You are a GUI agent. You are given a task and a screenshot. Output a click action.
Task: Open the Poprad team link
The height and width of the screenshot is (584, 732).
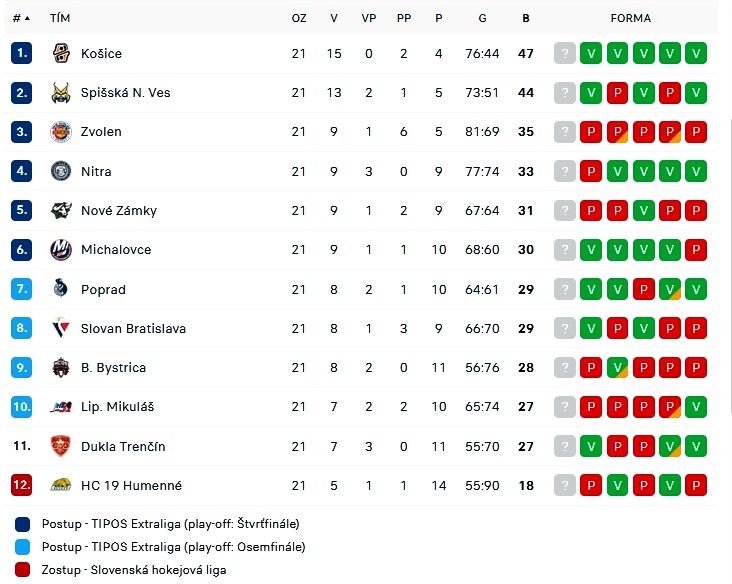(x=103, y=289)
